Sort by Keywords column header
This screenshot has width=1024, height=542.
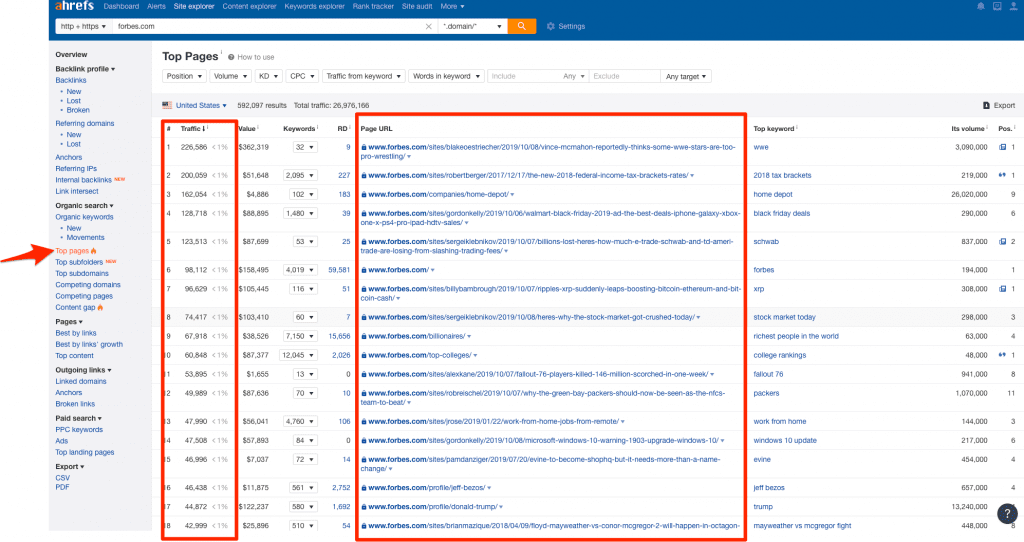299,129
